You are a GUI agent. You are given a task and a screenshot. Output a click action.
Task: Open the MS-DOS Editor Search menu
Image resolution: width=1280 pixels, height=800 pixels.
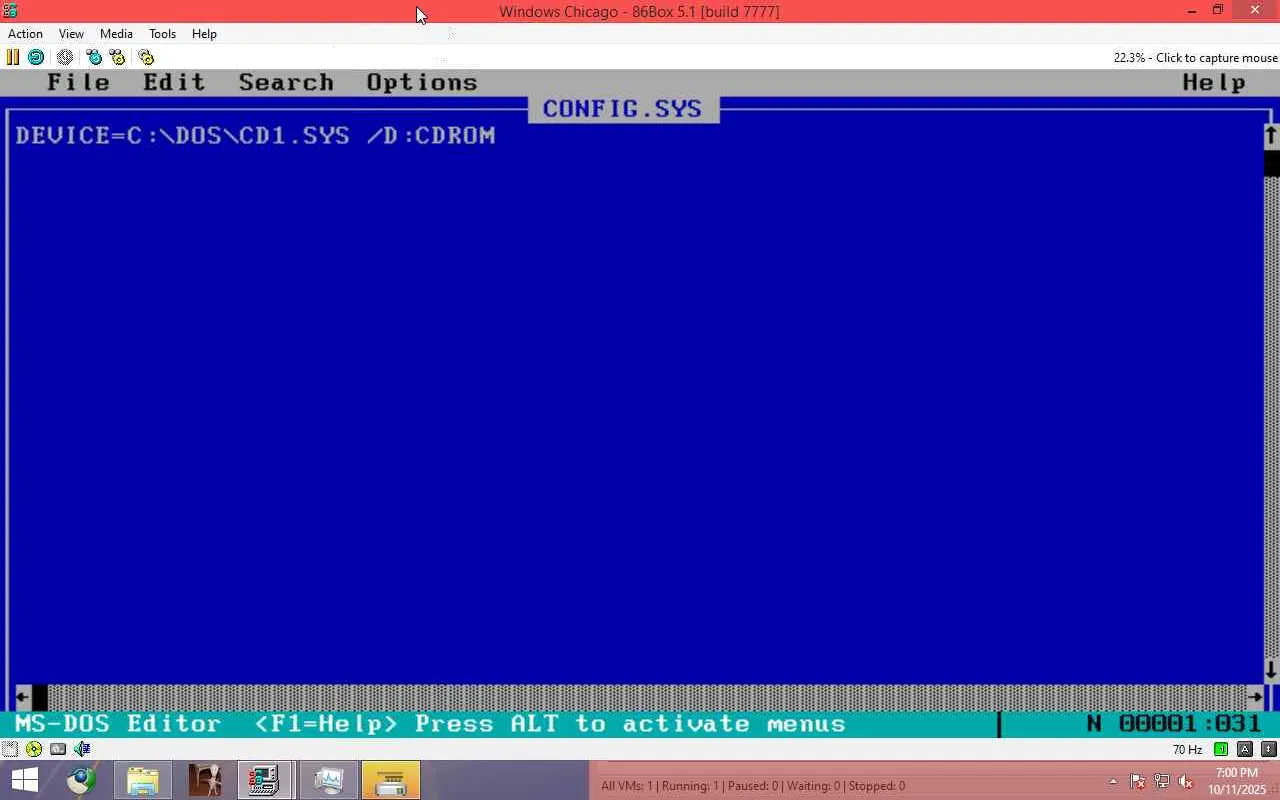tap(286, 83)
